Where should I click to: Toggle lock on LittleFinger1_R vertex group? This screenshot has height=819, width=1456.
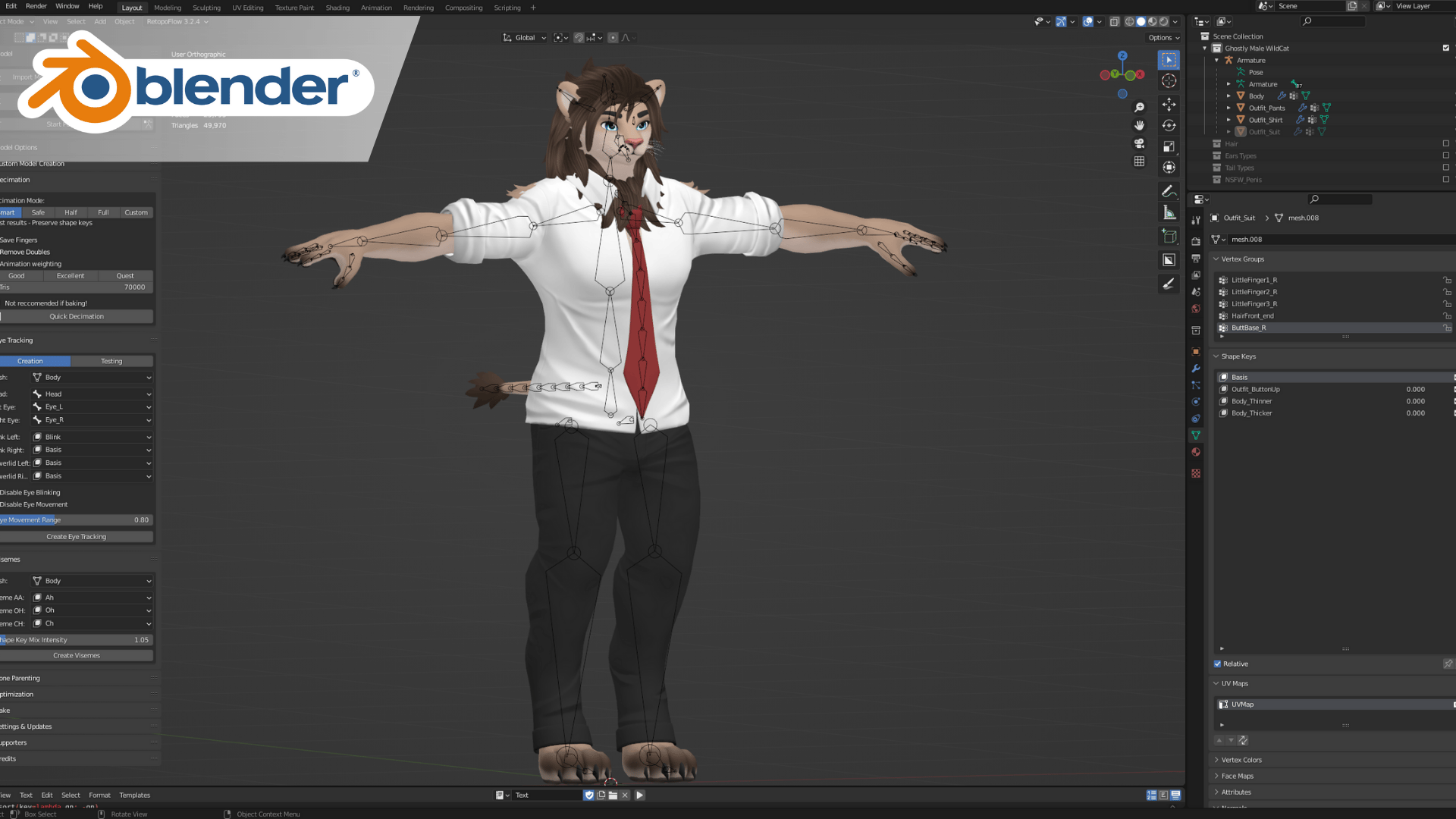(1448, 280)
